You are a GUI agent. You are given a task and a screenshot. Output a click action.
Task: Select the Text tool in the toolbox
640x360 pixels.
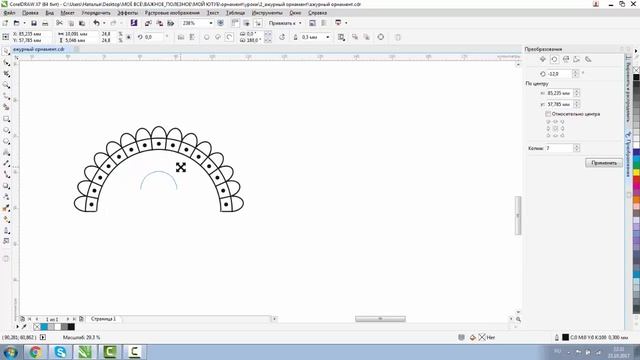[6, 152]
